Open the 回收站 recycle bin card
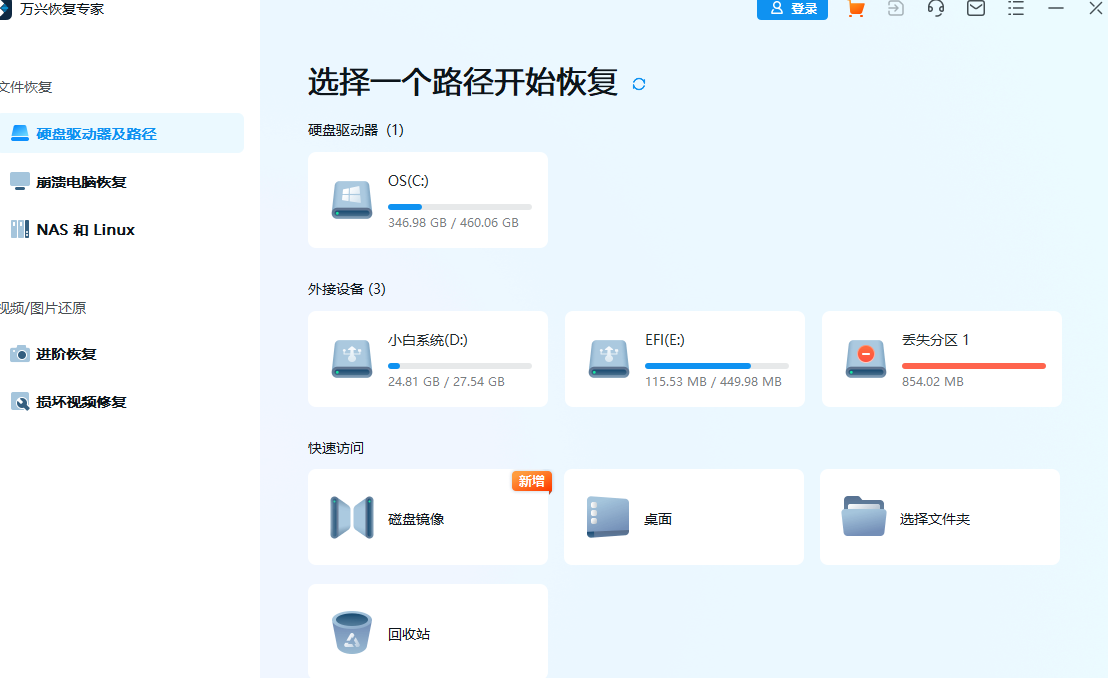The height and width of the screenshot is (678, 1108). tap(427, 632)
